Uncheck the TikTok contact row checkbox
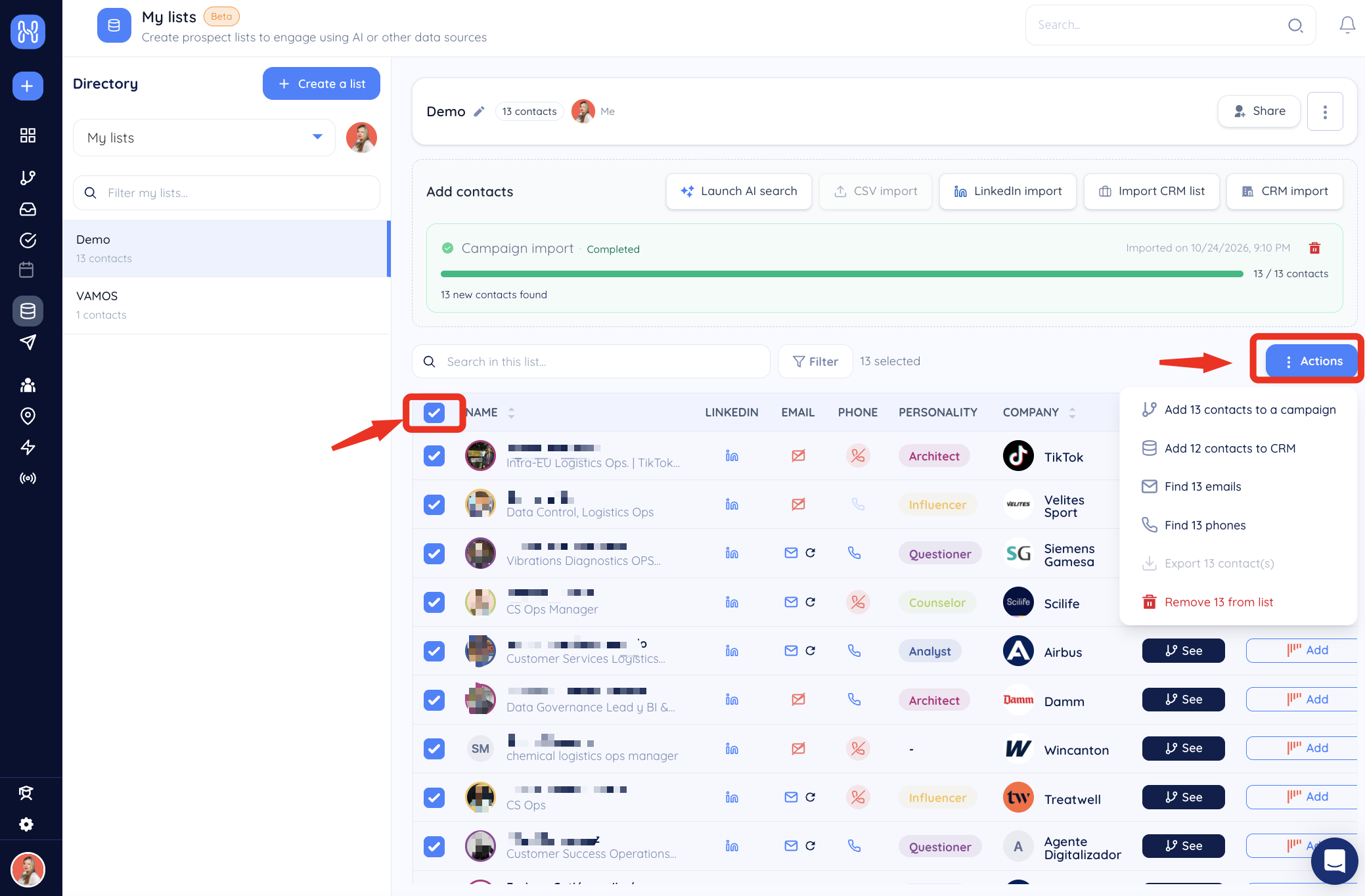Image resolution: width=1365 pixels, height=896 pixels. (434, 456)
